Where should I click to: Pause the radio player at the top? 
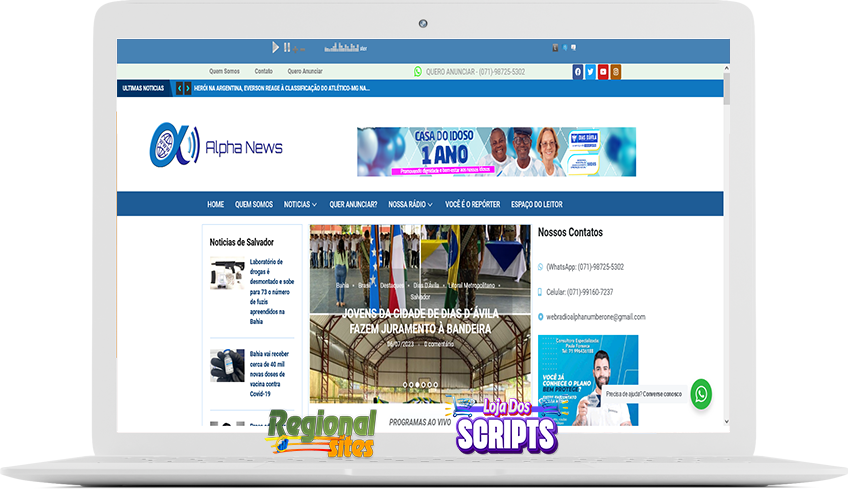287,47
